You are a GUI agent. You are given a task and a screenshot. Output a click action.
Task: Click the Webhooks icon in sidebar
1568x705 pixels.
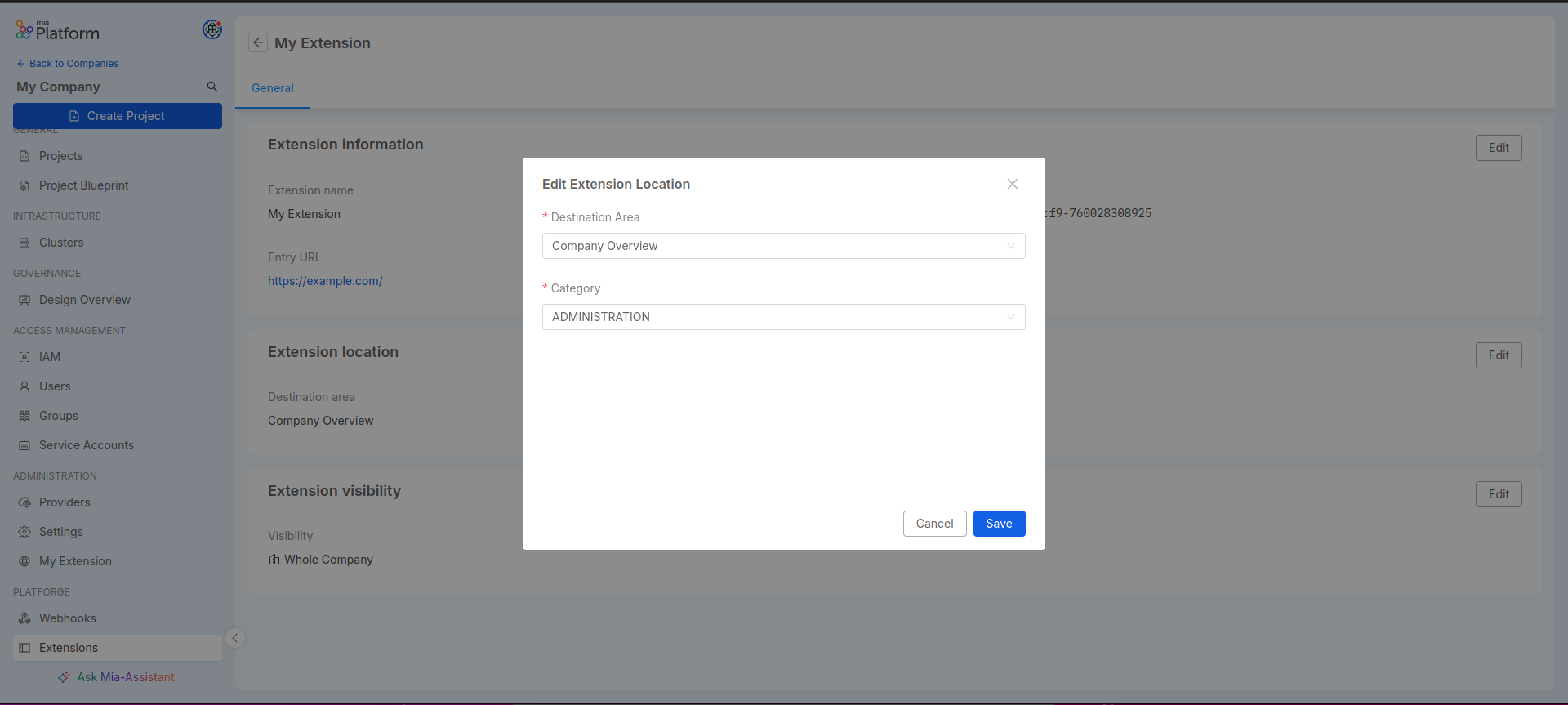24,618
